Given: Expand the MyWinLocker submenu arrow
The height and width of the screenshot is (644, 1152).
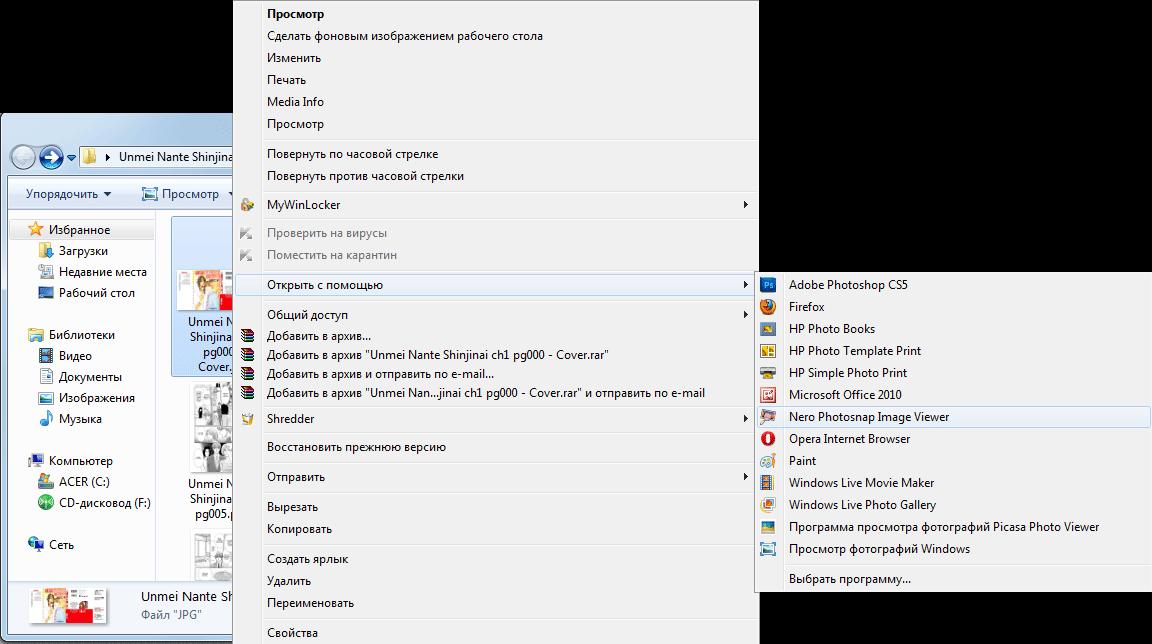Looking at the screenshot, I should tap(745, 205).
